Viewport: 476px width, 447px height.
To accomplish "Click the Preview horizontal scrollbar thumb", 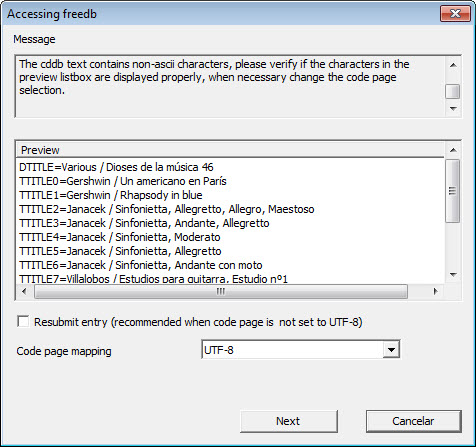I will (221, 292).
